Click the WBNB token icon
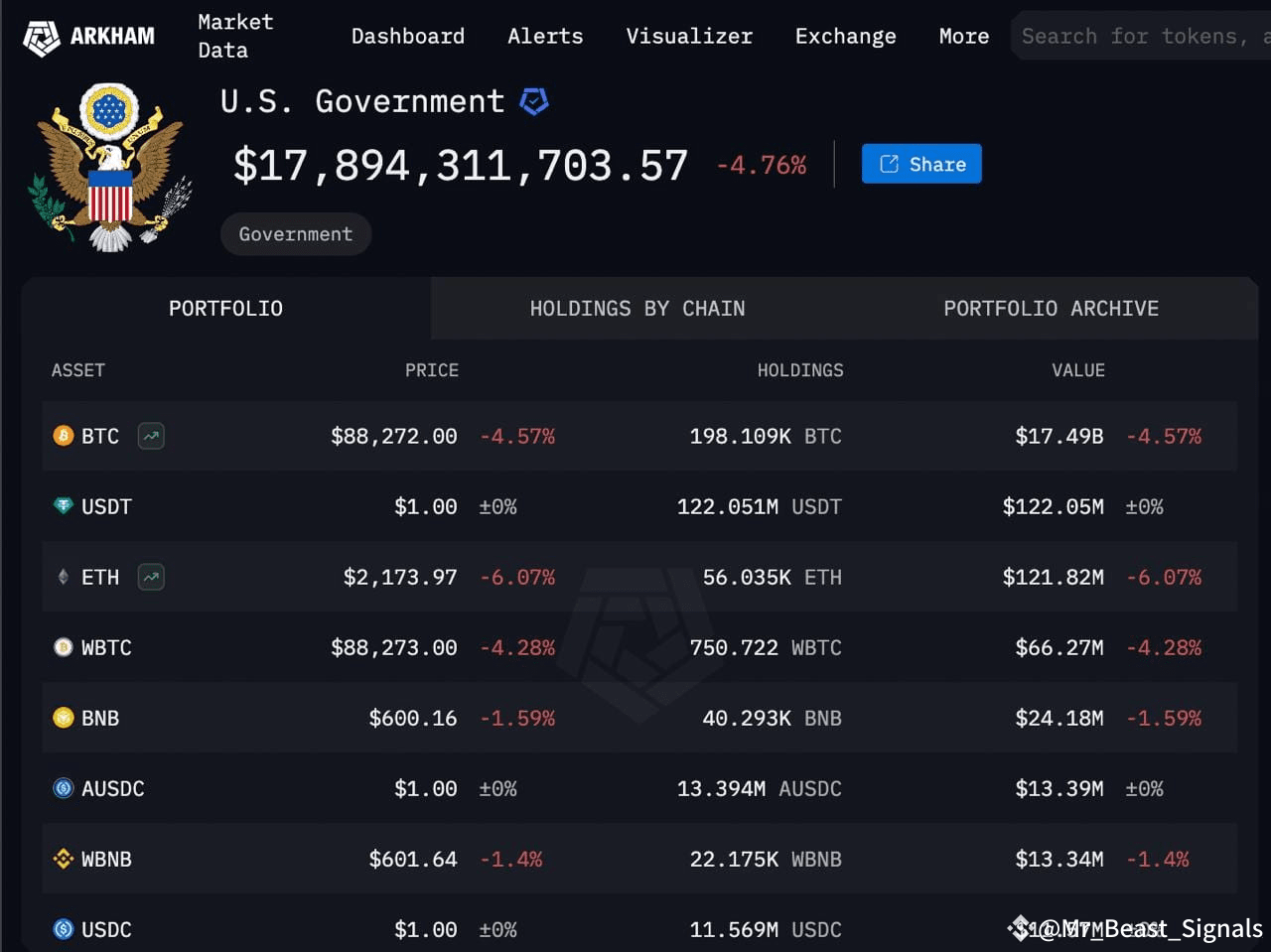Screen dimensions: 1271x952 (x=64, y=859)
